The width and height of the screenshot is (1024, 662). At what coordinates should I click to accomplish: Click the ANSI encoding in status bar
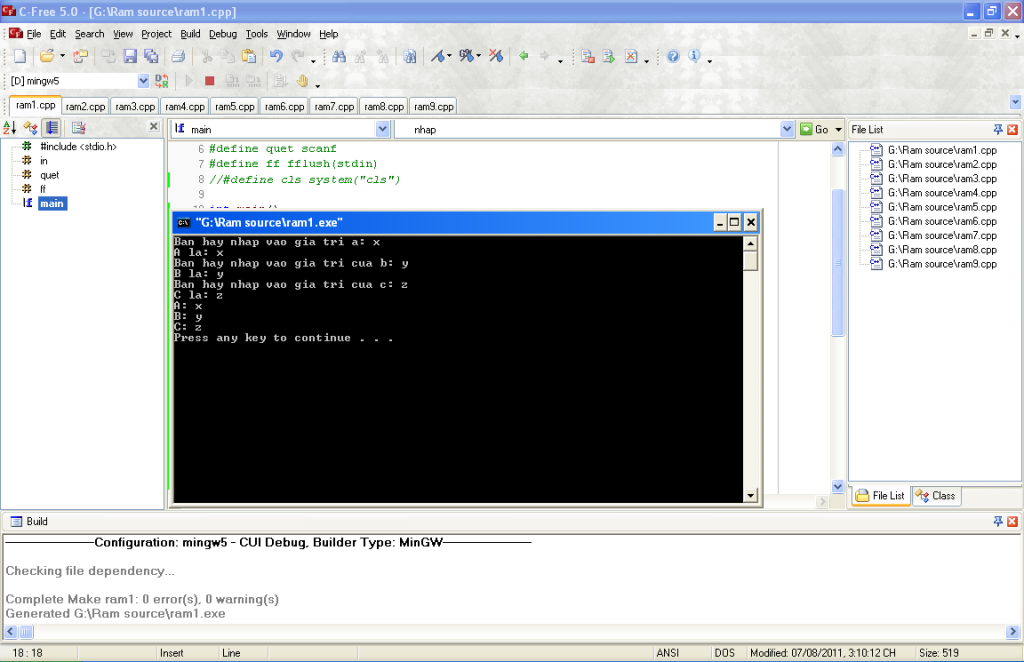coord(667,653)
